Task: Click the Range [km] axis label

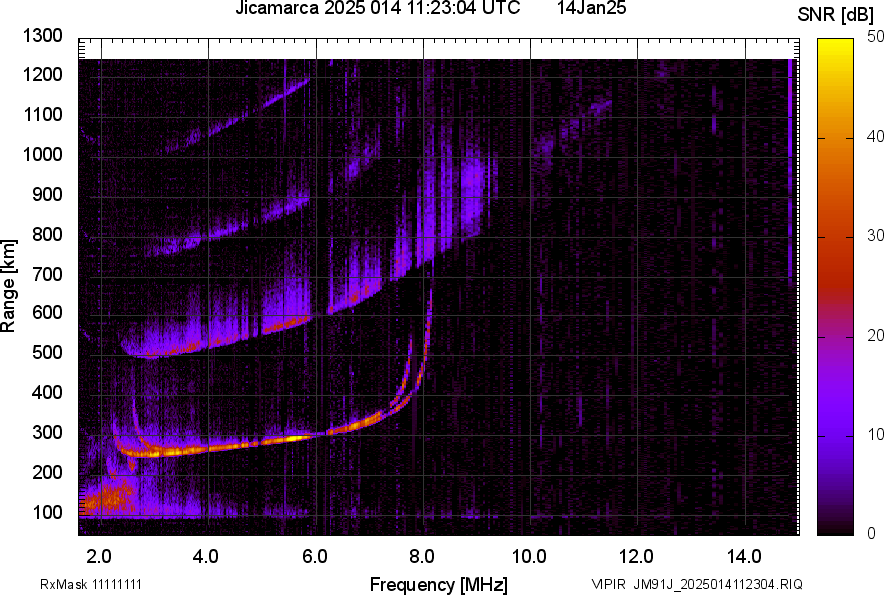Action: coord(8,286)
